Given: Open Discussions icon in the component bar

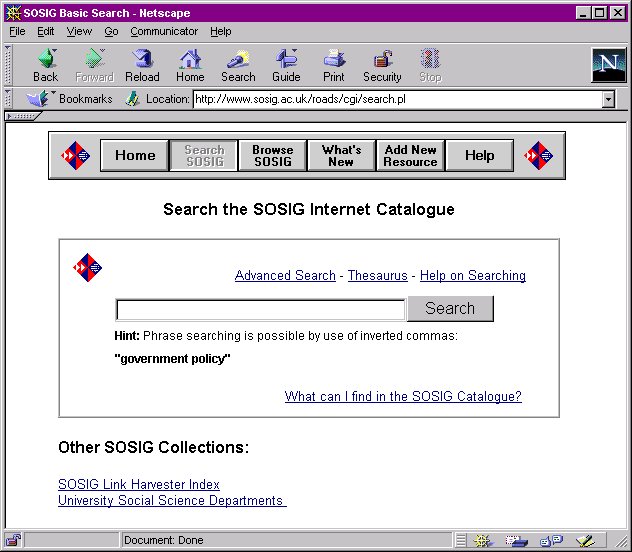Looking at the screenshot, I should tap(551, 540).
